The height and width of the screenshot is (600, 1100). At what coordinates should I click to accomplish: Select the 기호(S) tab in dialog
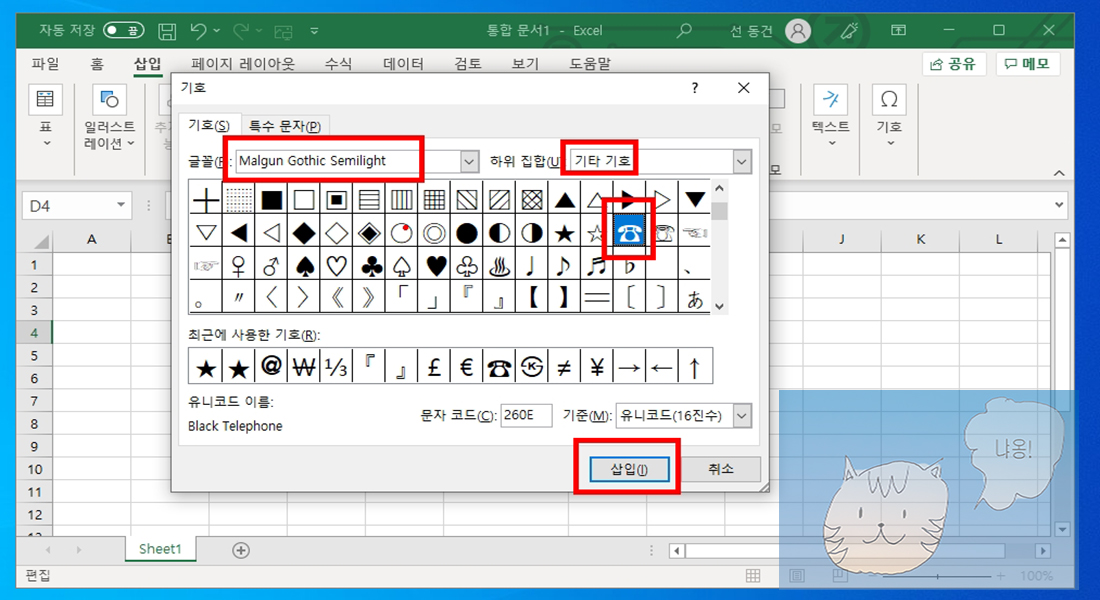[209, 125]
